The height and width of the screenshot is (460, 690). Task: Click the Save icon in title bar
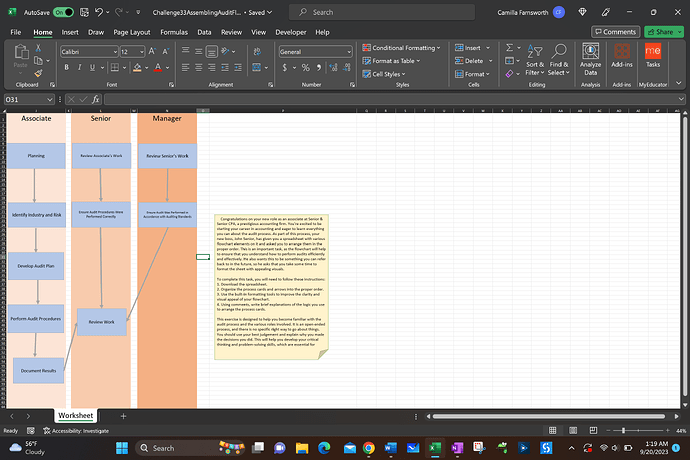click(x=84, y=12)
